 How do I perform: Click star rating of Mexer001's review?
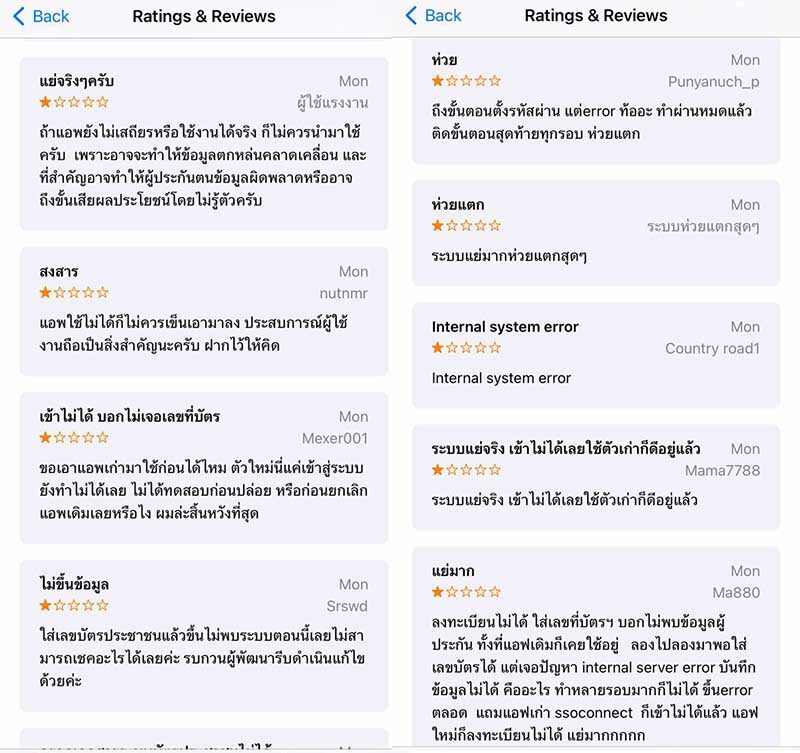point(74,438)
